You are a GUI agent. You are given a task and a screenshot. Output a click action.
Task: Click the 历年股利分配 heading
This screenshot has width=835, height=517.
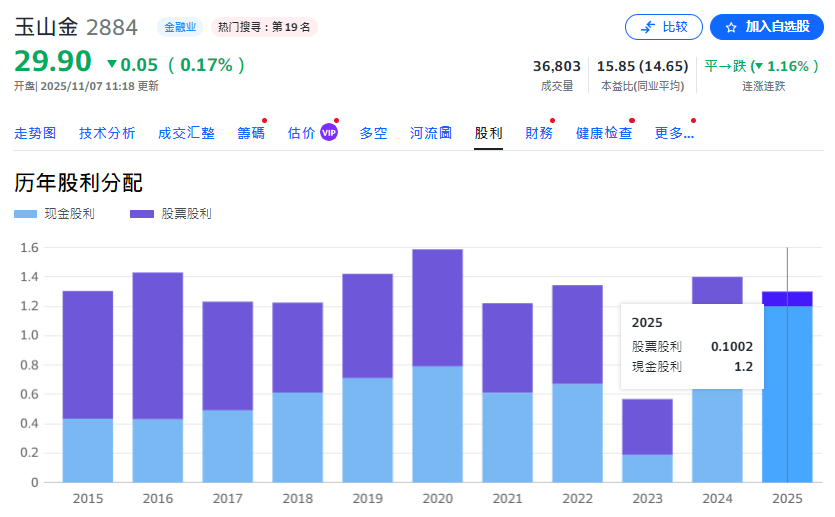[x=78, y=183]
